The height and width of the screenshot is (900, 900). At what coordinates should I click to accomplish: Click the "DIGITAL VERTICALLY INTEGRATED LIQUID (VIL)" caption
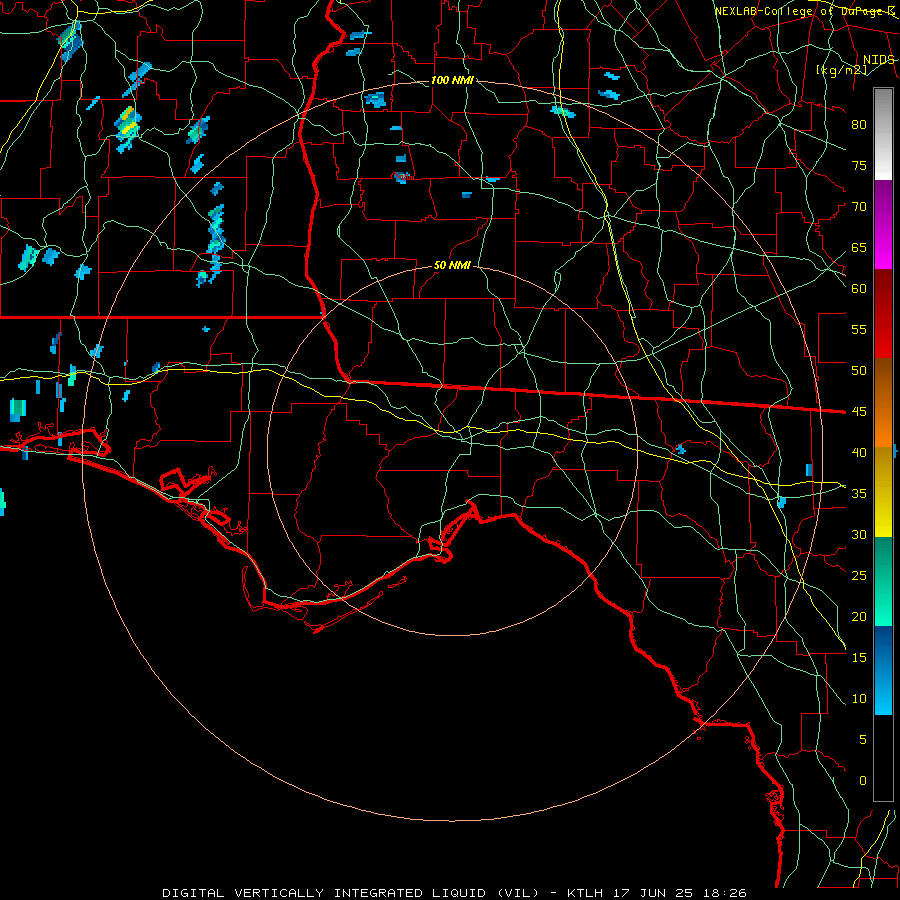(351, 893)
